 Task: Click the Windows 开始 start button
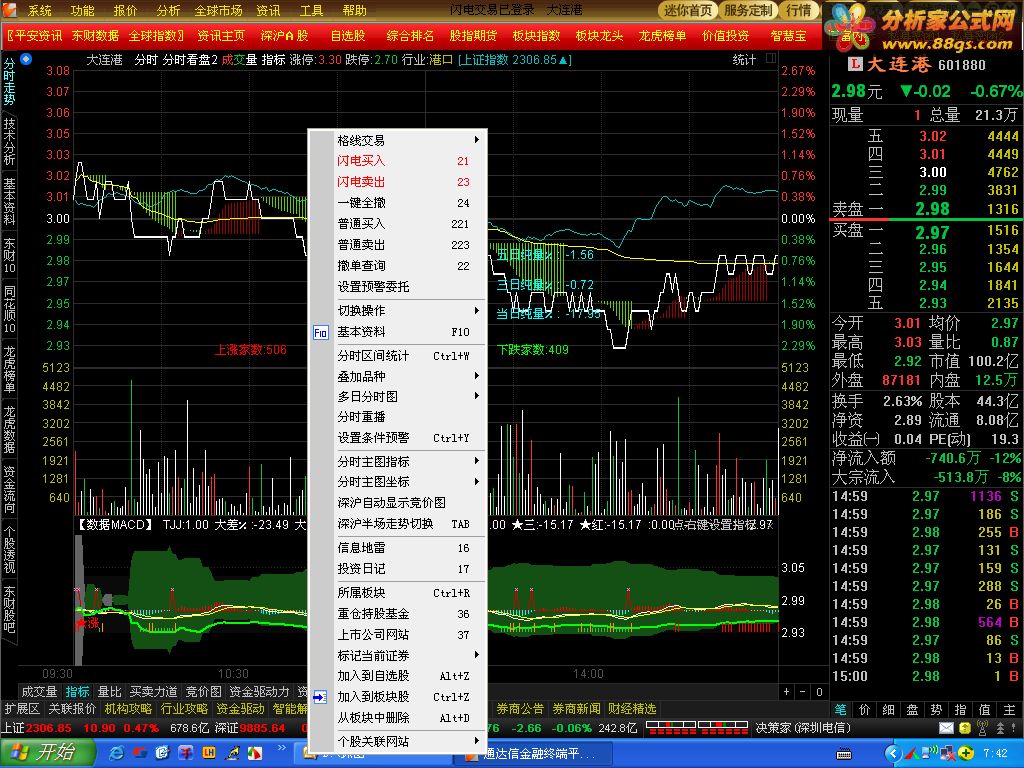47,753
